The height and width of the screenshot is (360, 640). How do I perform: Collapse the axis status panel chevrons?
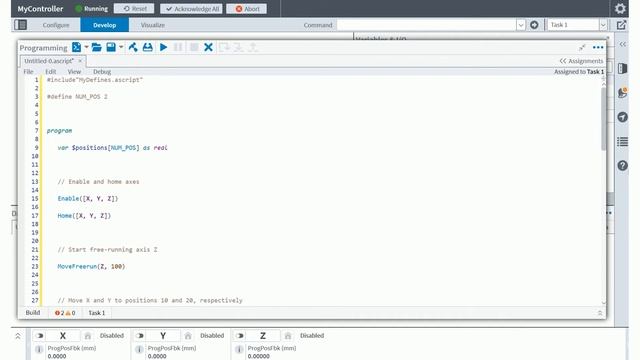(18, 336)
